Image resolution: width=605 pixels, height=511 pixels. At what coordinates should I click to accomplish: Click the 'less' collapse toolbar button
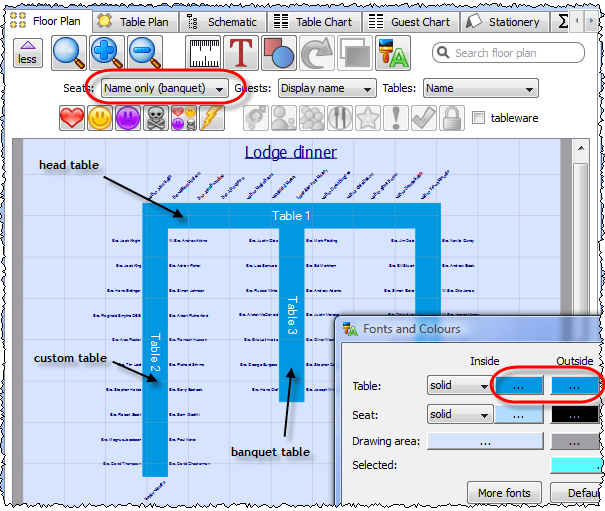pos(28,53)
